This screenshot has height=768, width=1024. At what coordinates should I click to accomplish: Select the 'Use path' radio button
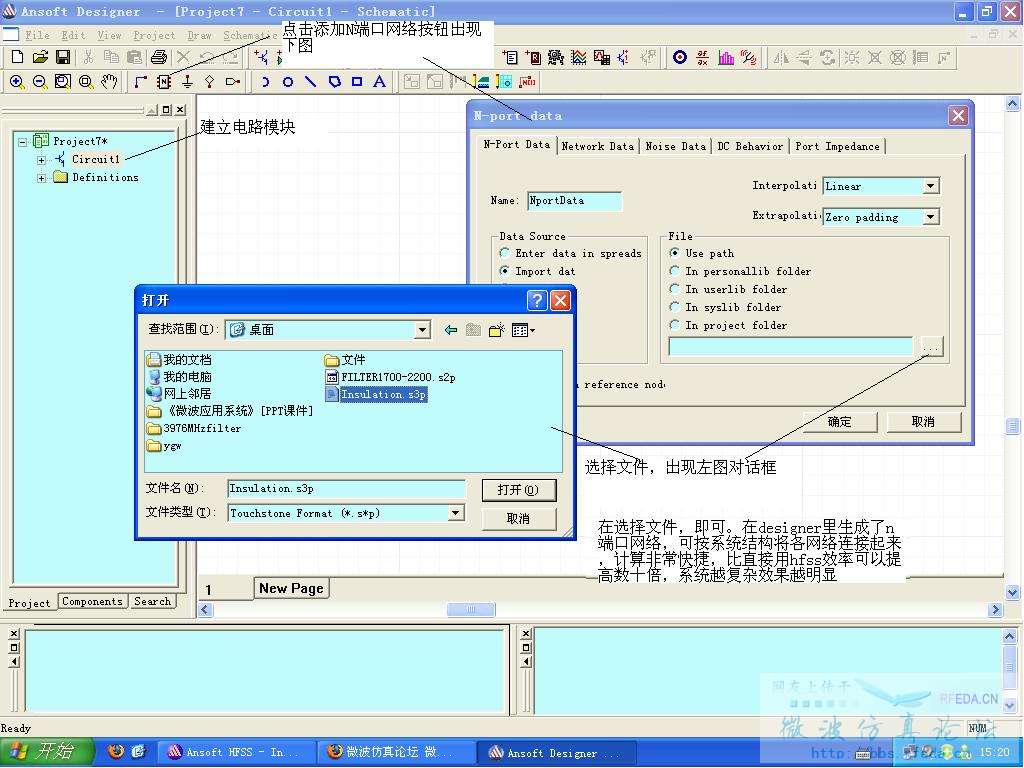point(675,253)
